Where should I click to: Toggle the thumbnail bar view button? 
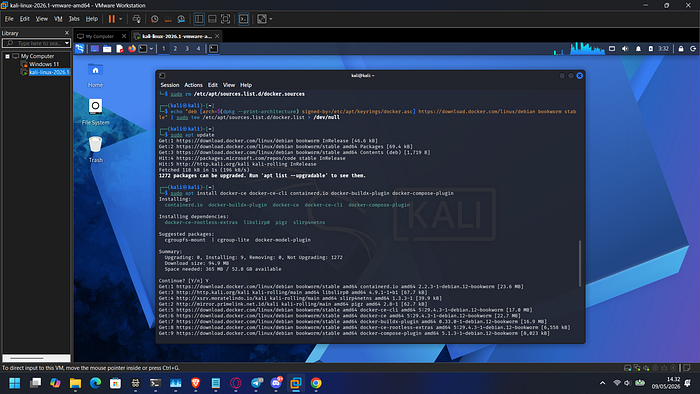pyautogui.click(x=212, y=19)
